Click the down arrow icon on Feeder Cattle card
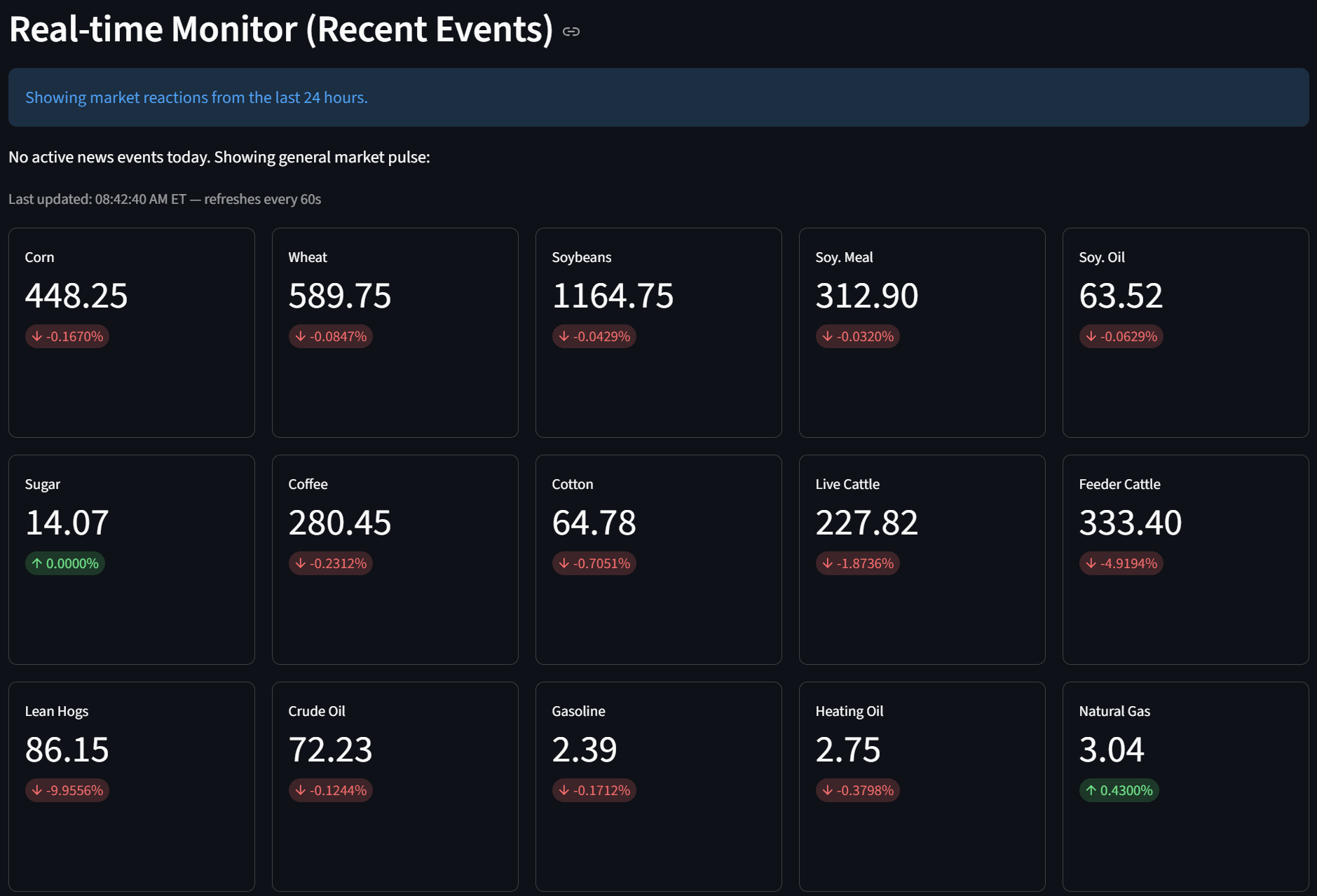Image resolution: width=1317 pixels, height=896 pixels. point(1091,563)
